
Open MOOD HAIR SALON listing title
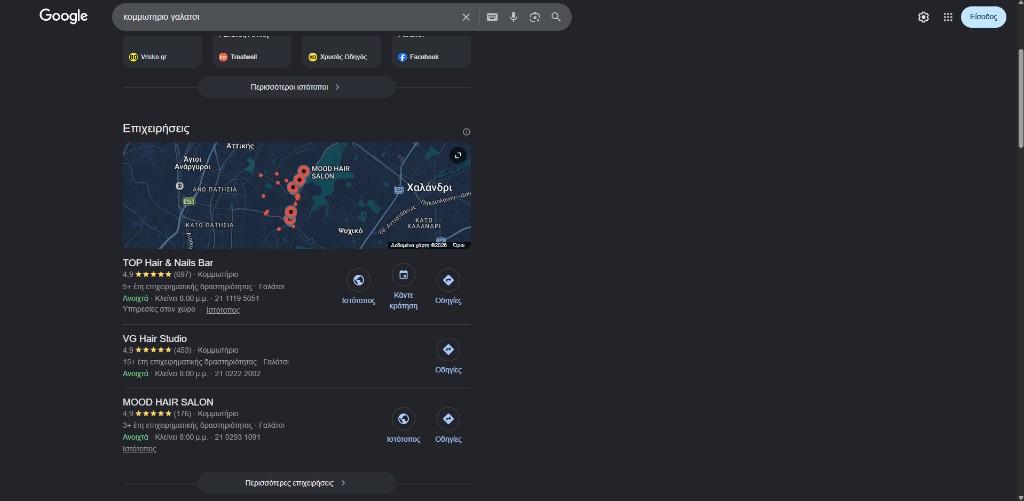click(x=168, y=402)
